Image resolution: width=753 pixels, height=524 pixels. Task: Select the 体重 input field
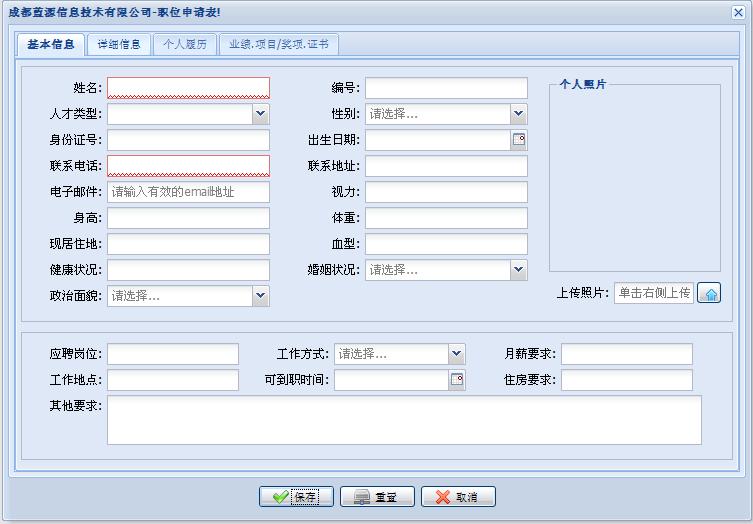tap(446, 218)
